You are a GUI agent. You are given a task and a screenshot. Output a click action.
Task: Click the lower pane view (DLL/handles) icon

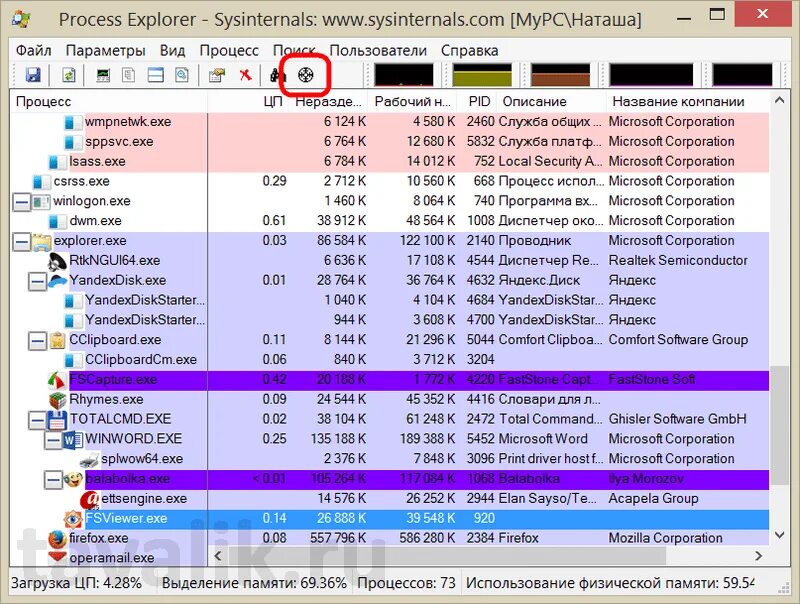pos(182,75)
